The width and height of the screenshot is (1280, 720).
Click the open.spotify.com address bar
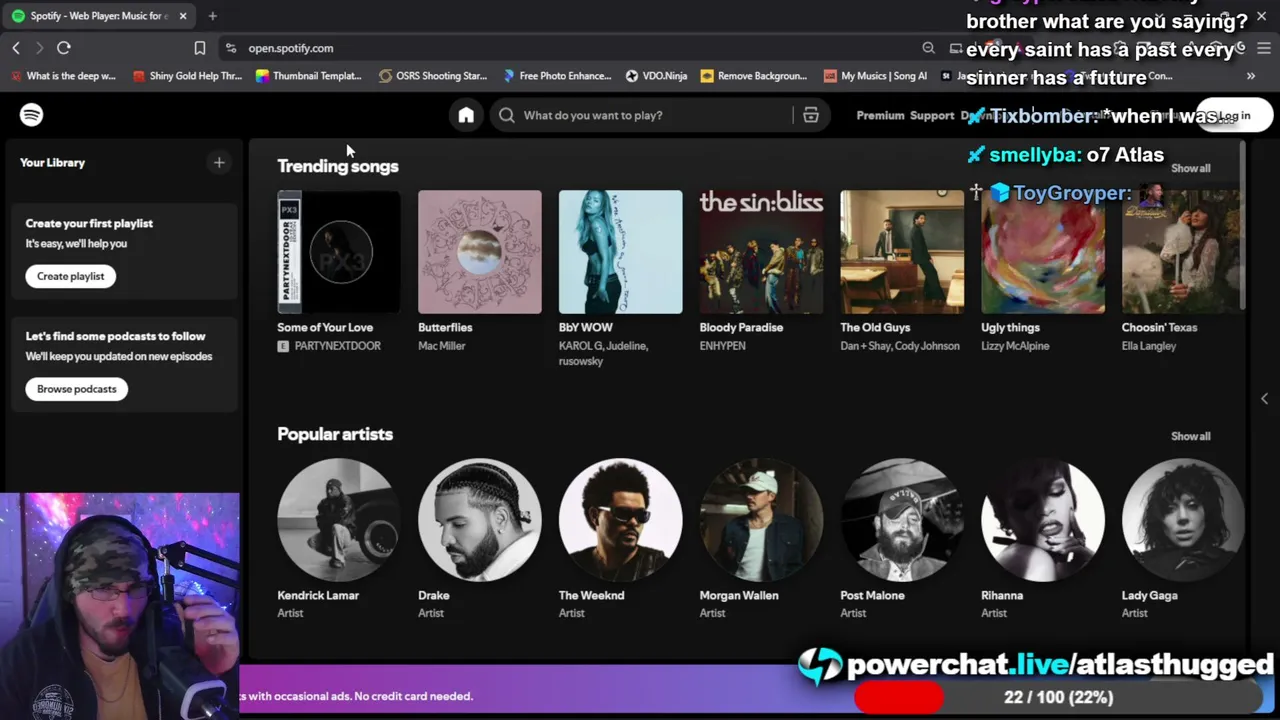coord(570,48)
